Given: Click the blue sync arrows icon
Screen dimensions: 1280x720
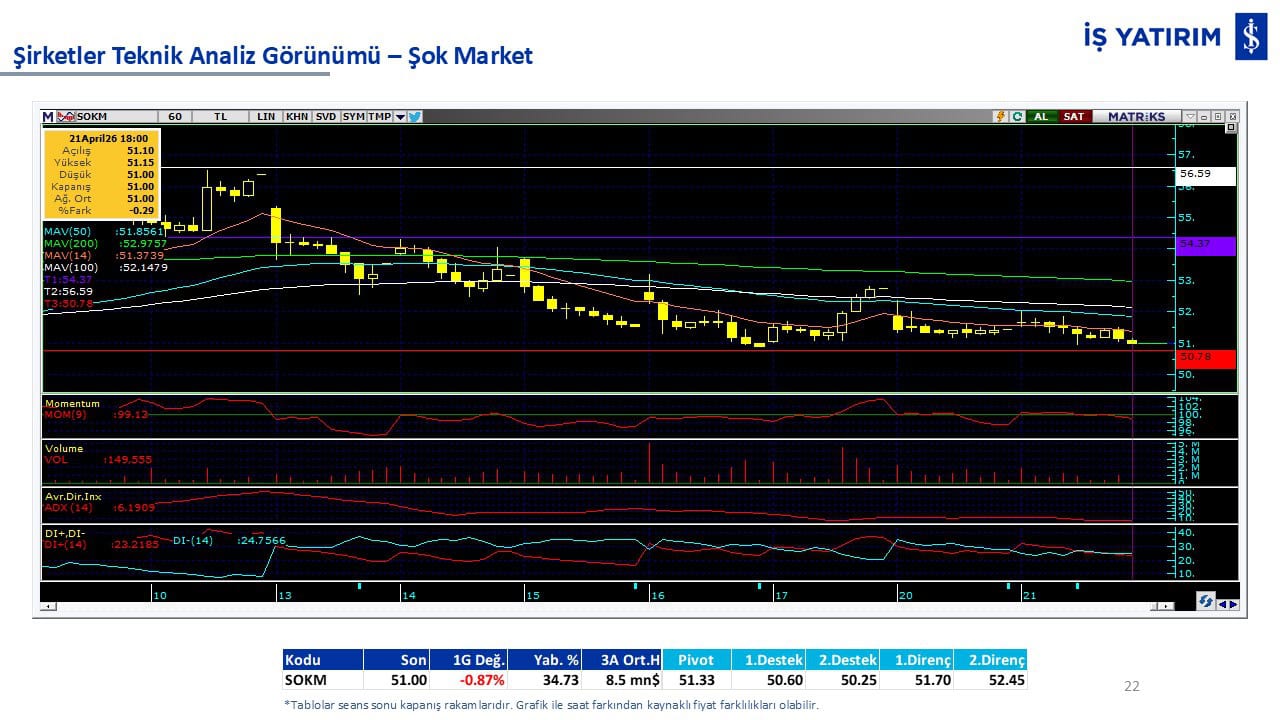Looking at the screenshot, I should (1206, 601).
